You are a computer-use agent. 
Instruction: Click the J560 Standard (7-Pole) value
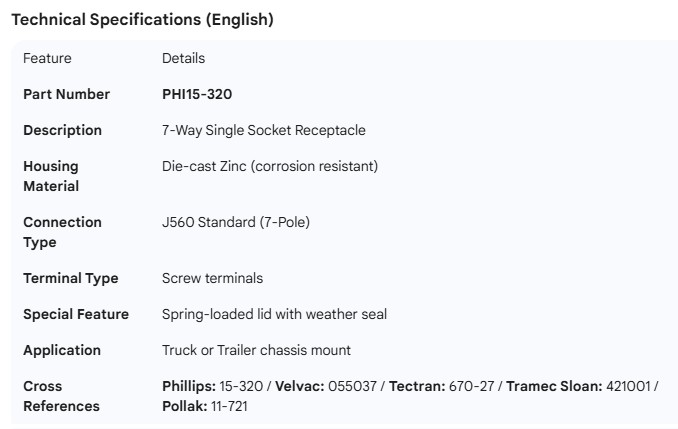pyautogui.click(x=235, y=222)
